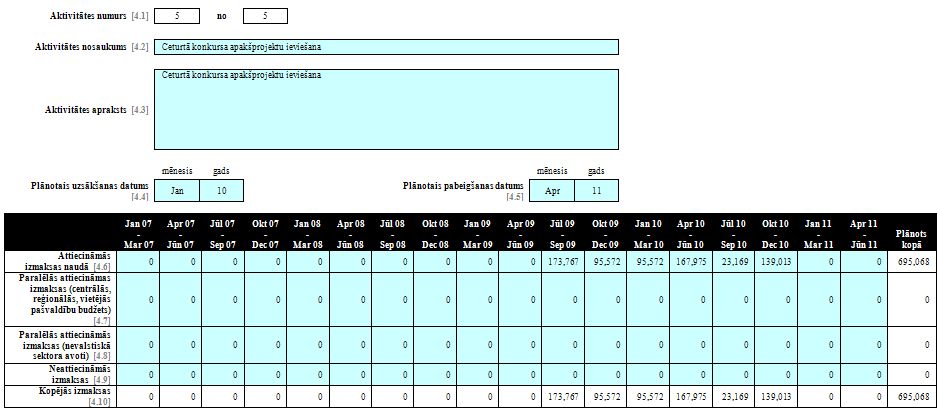The width and height of the screenshot is (939, 411).
Task: Click Kopējās izmaksas cell for Okt 09 - Dec 09
Action: (x=606, y=396)
